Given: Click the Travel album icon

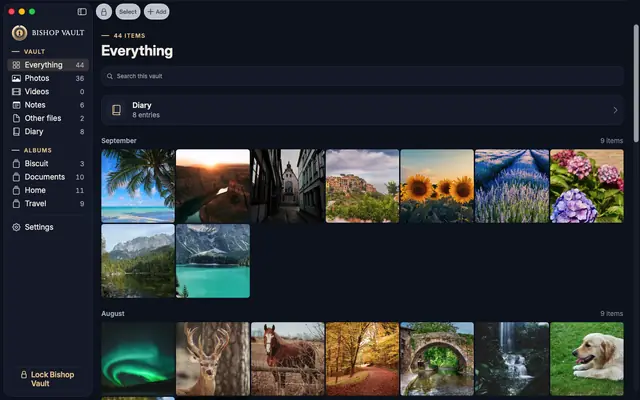Looking at the screenshot, I should tap(16, 204).
